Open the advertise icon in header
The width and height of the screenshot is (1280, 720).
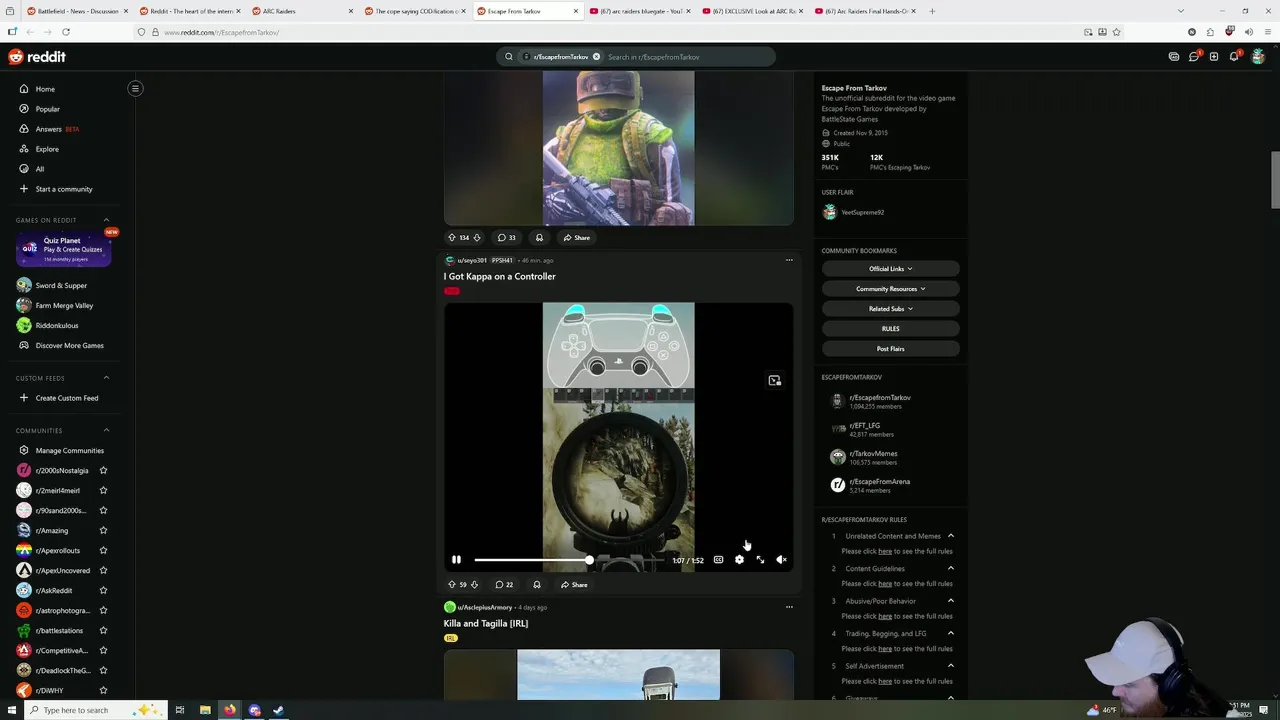[1174, 57]
